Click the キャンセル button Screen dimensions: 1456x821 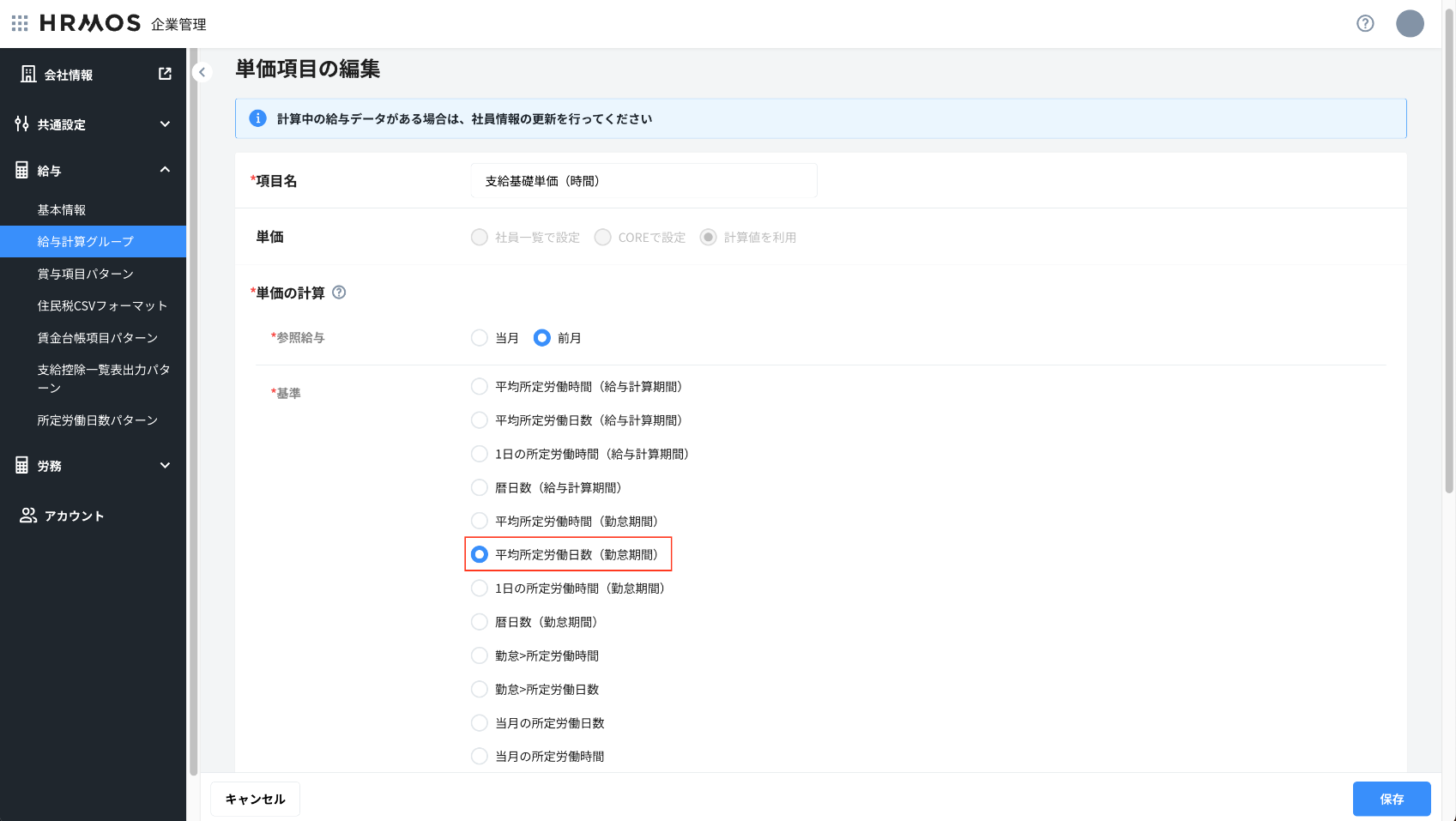(x=255, y=799)
